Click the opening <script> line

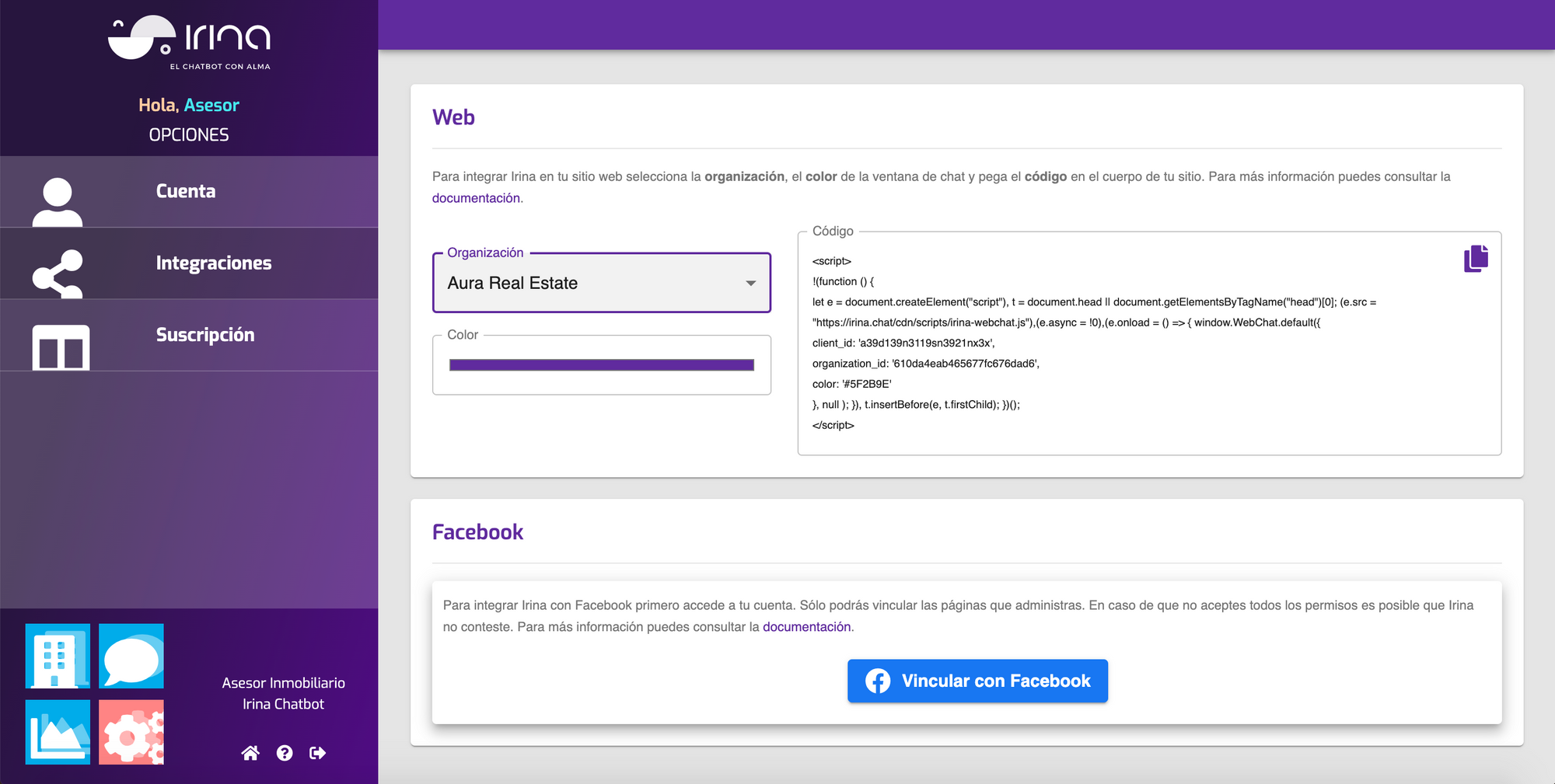pyautogui.click(x=831, y=261)
